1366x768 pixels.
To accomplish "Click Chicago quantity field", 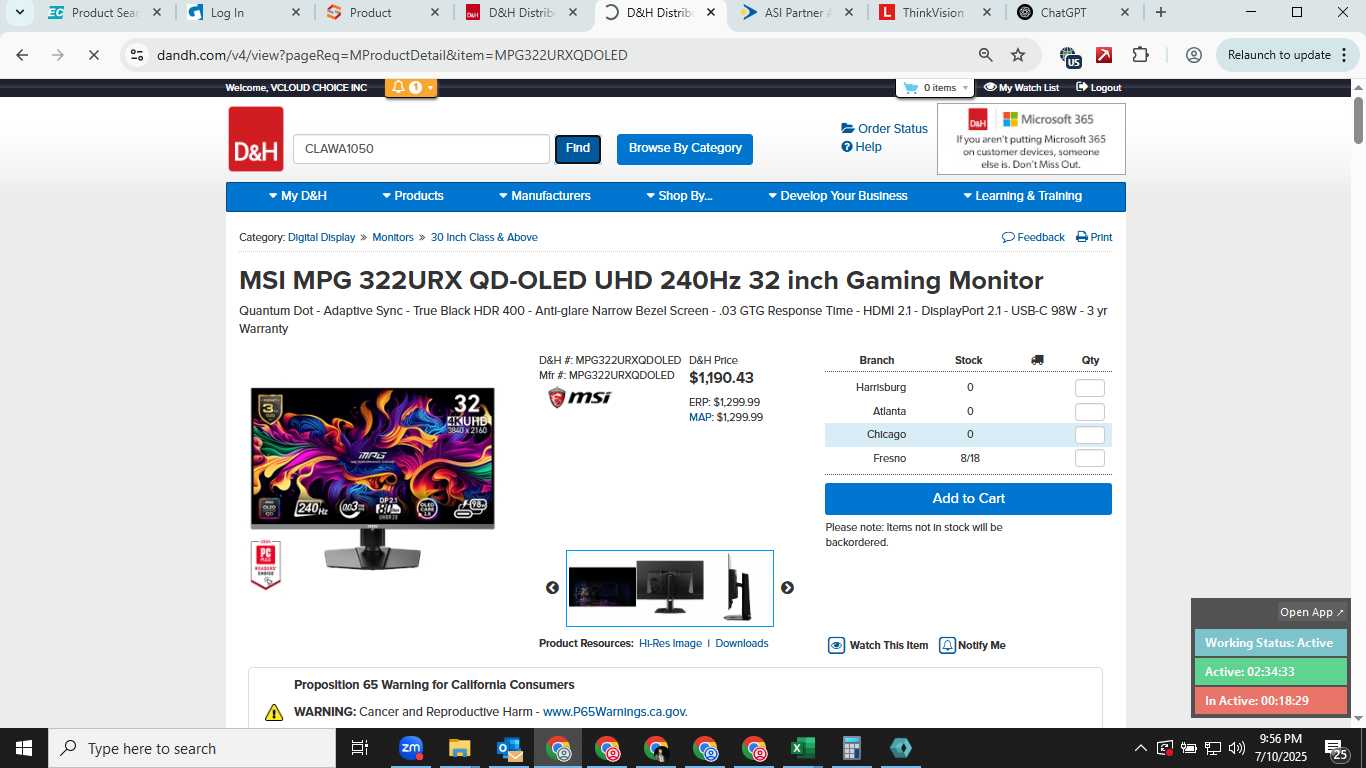I will pos(1090,435).
